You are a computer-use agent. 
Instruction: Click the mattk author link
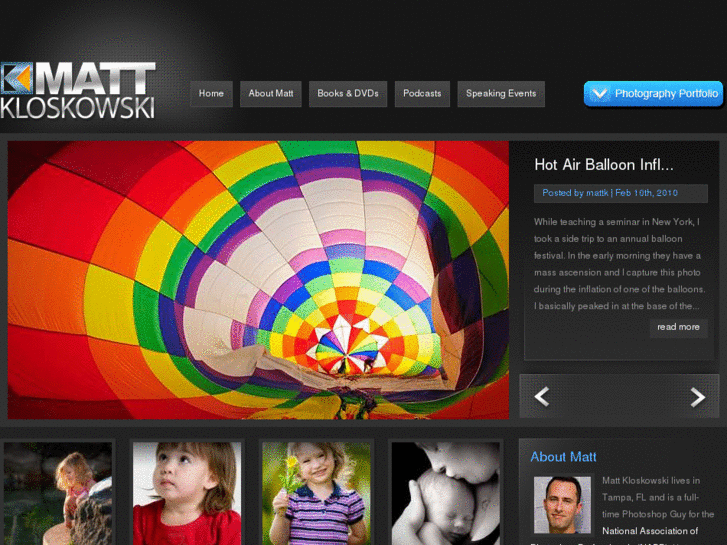pyautogui.click(x=597, y=193)
